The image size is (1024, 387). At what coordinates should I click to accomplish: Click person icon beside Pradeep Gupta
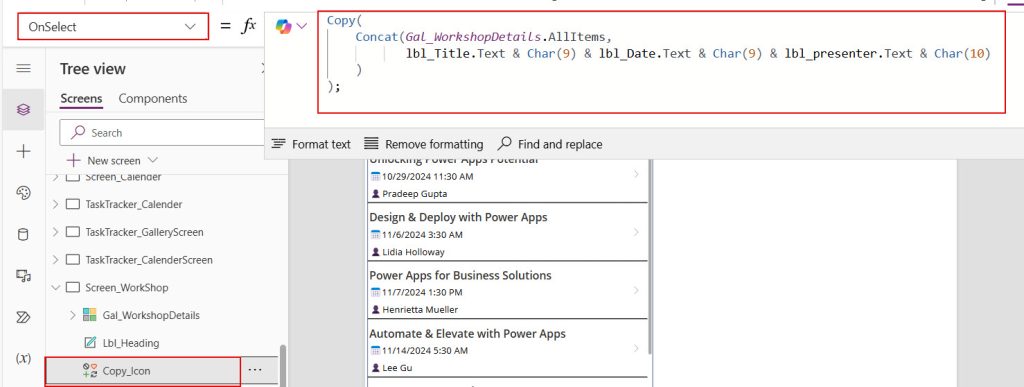pos(375,194)
